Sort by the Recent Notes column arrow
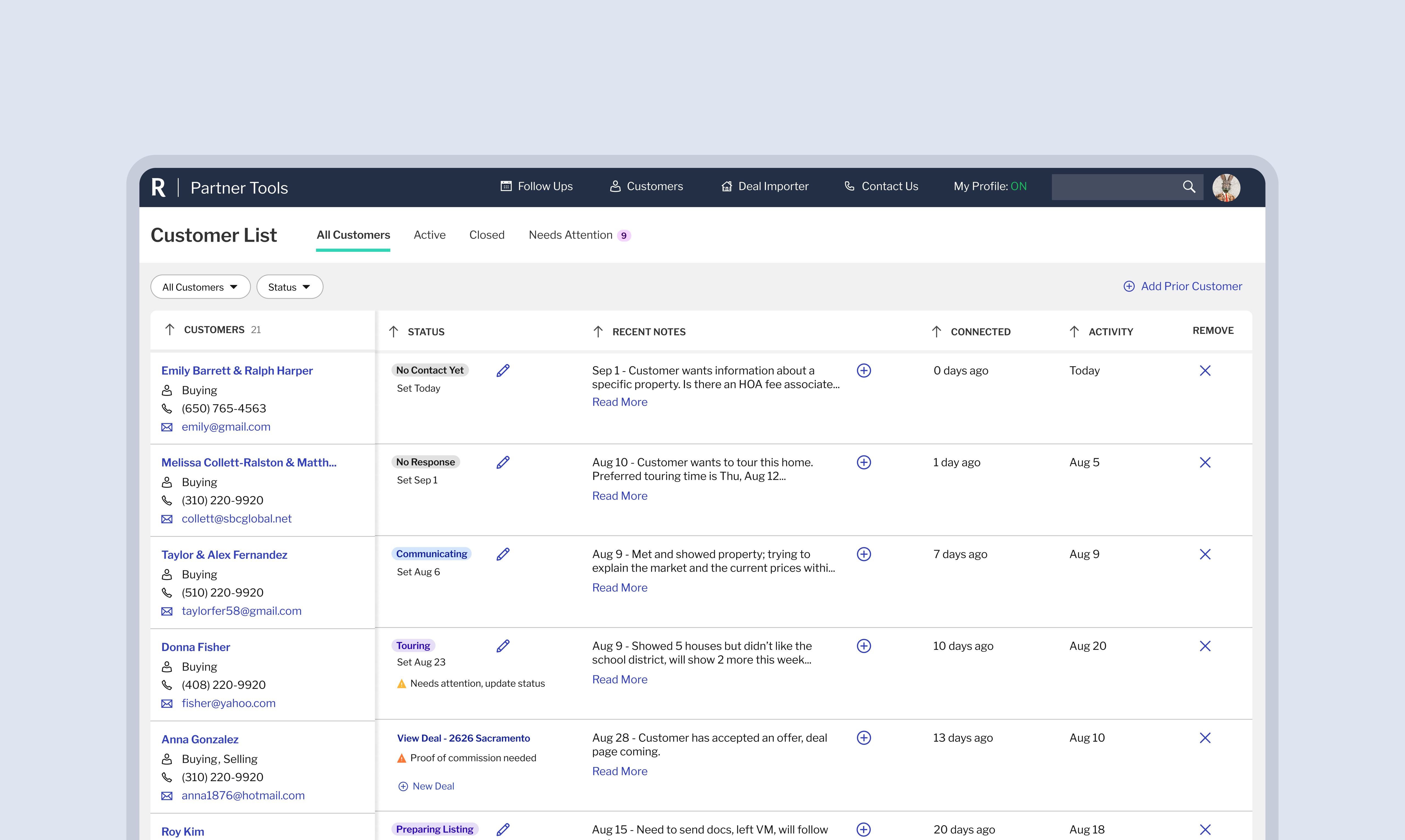The width and height of the screenshot is (1405, 840). [598, 332]
